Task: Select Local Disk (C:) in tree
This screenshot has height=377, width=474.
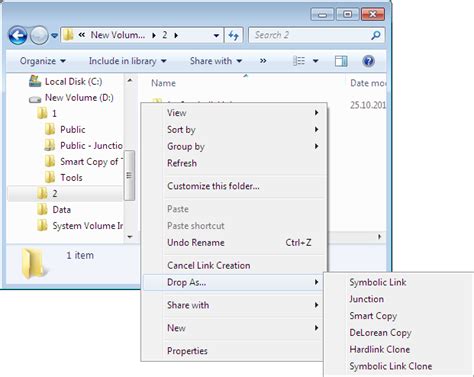Action: coord(73,82)
